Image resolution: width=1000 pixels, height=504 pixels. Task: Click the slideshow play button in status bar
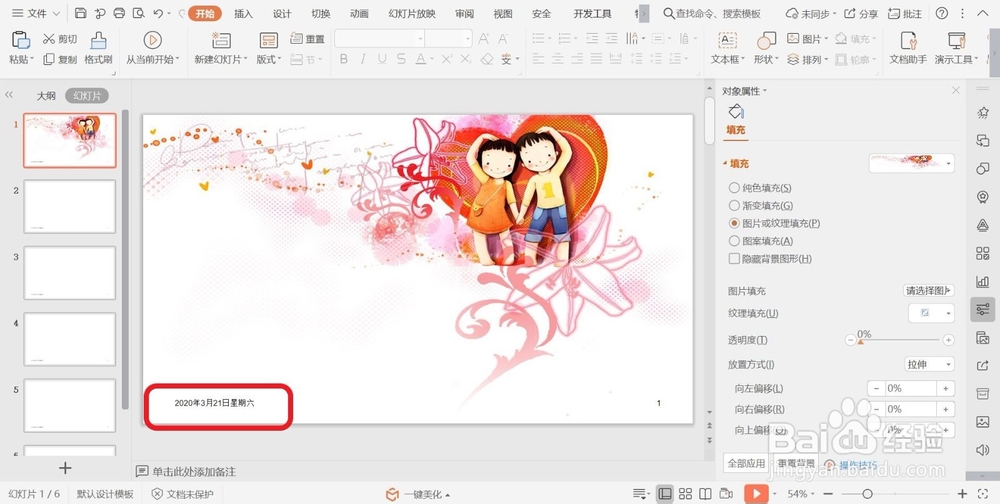pos(756,494)
